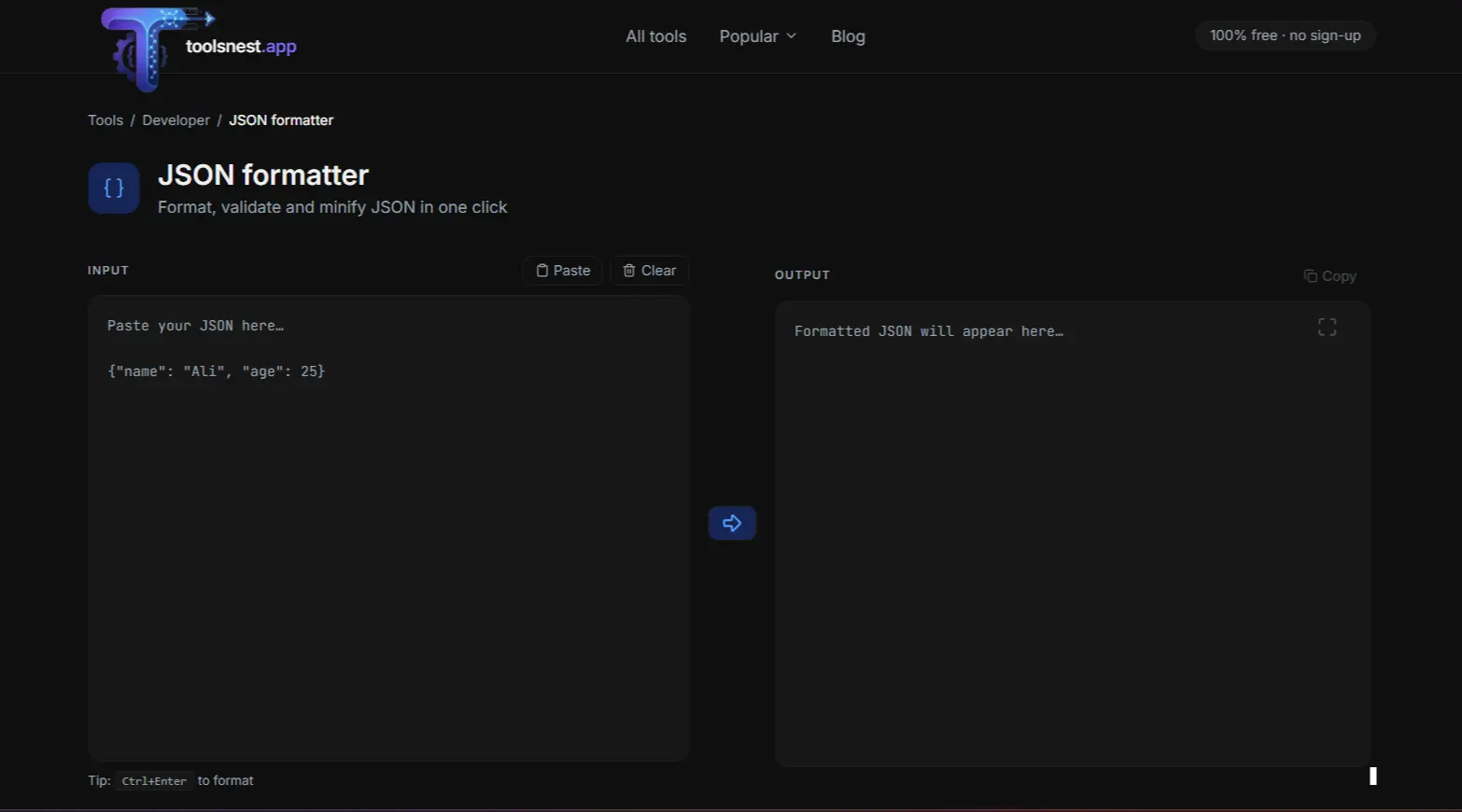Screen dimensions: 1462x812
Task: Click the 100% free no sign-up badge
Action: coord(1285,35)
